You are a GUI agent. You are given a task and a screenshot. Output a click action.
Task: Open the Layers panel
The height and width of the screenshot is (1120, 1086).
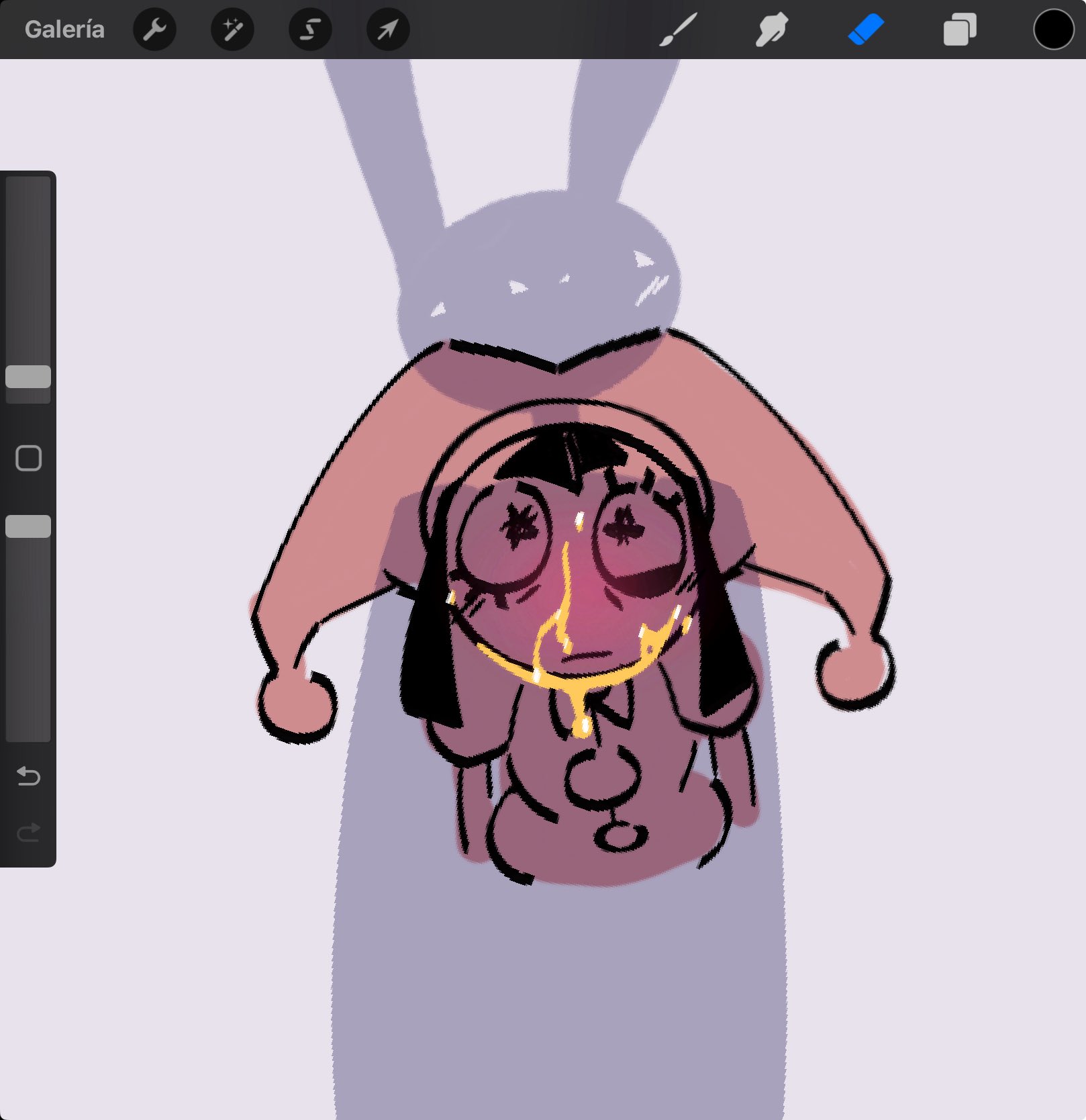point(960,30)
